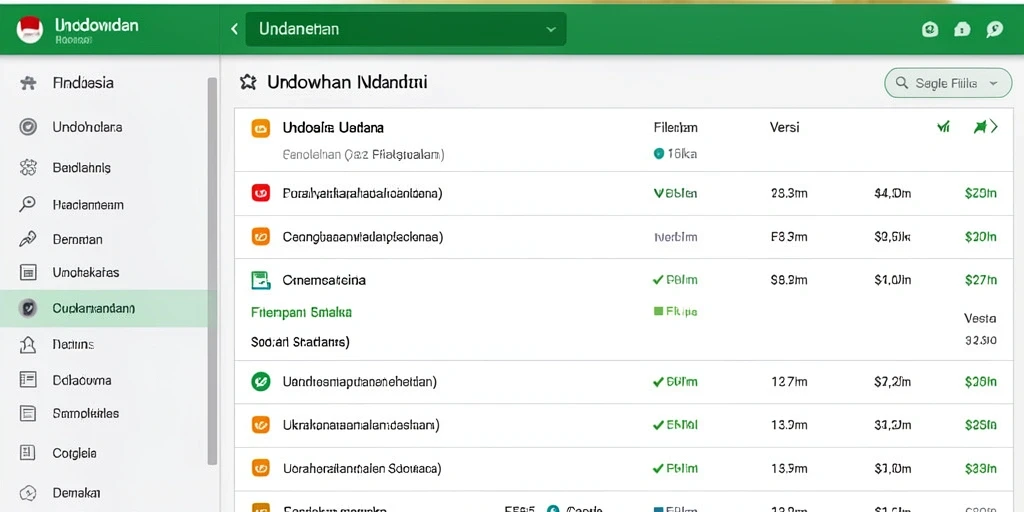Screen dimensions: 1024x512
Task: Toggle the green Fiipe checkbox indicator
Action: (658, 312)
